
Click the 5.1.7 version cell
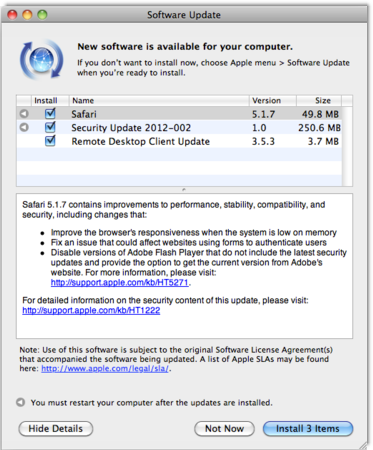tap(263, 114)
